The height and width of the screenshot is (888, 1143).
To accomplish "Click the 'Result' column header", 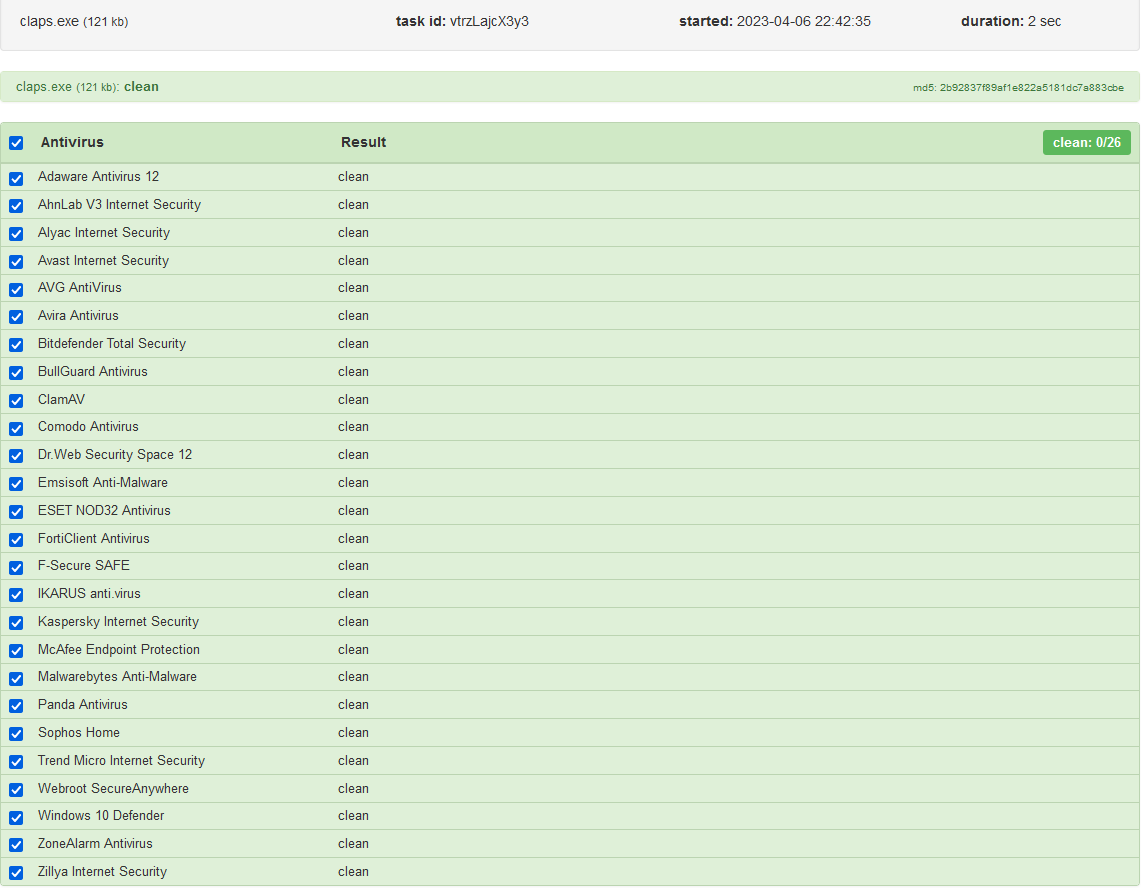I will pos(364,142).
